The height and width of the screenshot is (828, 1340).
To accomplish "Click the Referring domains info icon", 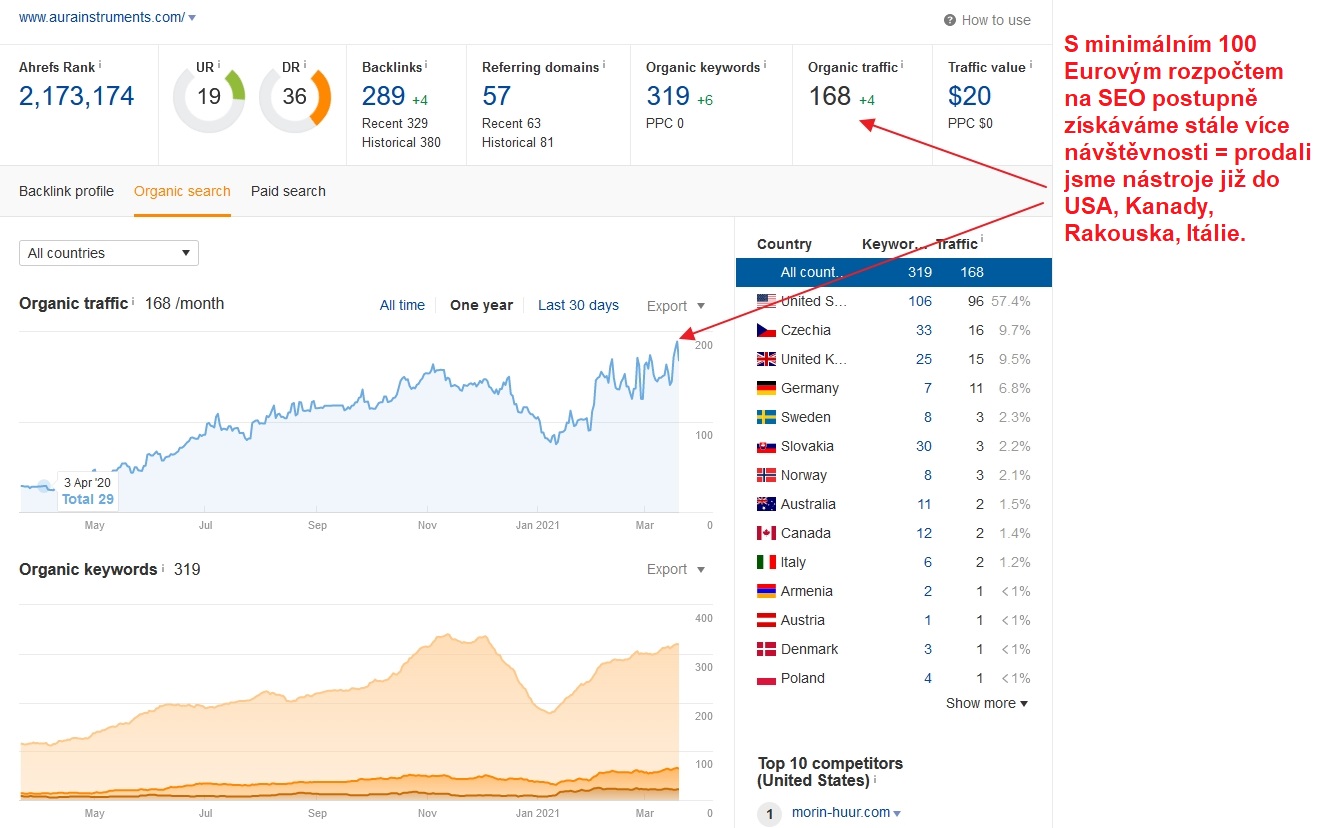I will point(605,65).
